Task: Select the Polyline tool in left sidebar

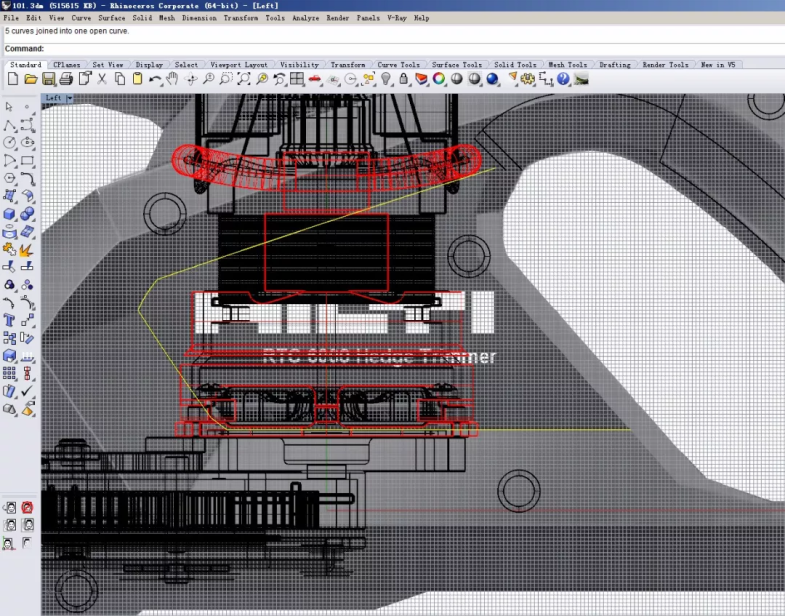Action: point(10,125)
